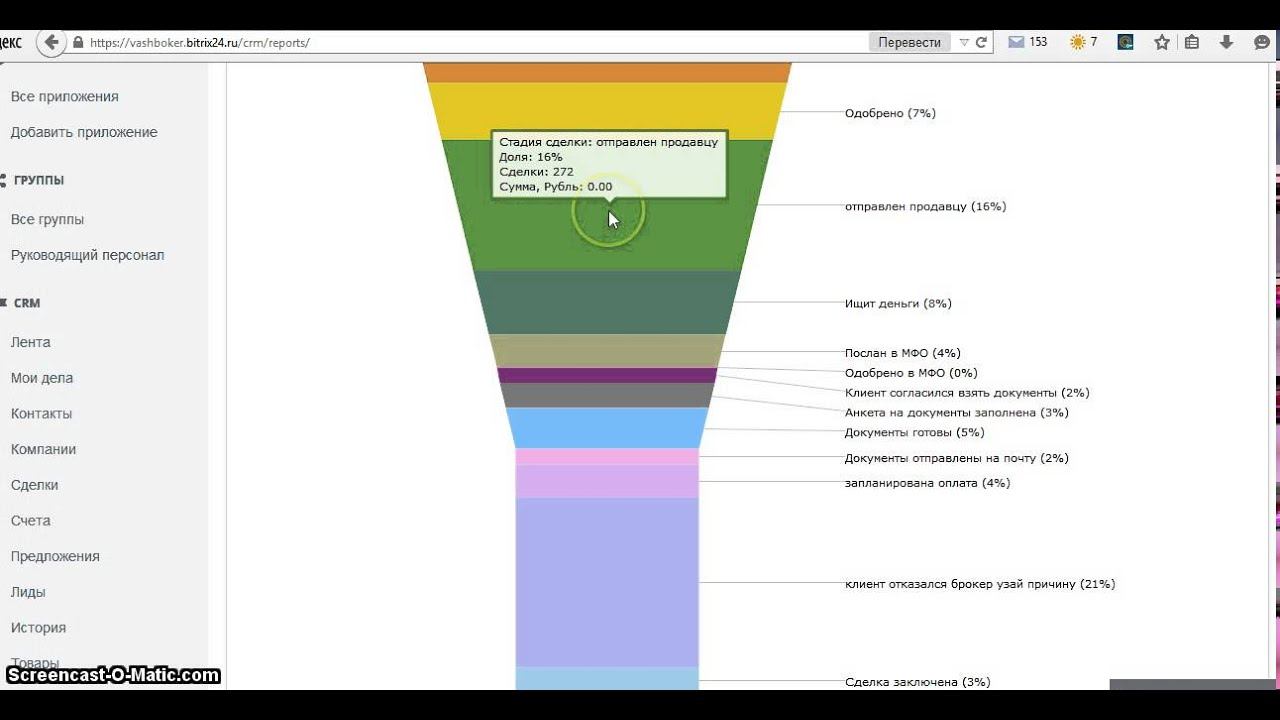The image size is (1280, 720).
Task: Click the smiley chat icon in the toolbar
Action: (x=1261, y=42)
